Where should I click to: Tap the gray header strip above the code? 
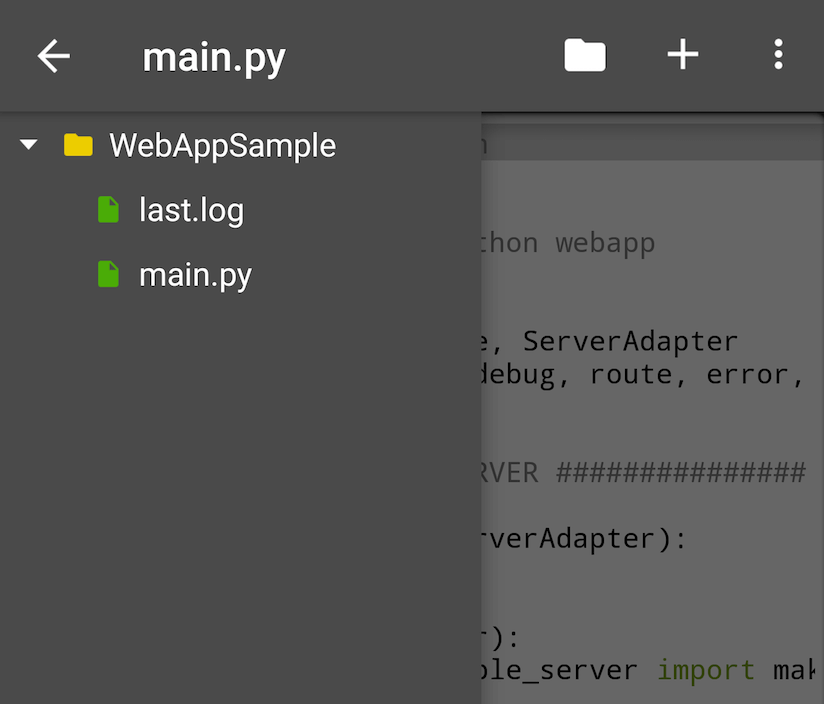coord(650,145)
